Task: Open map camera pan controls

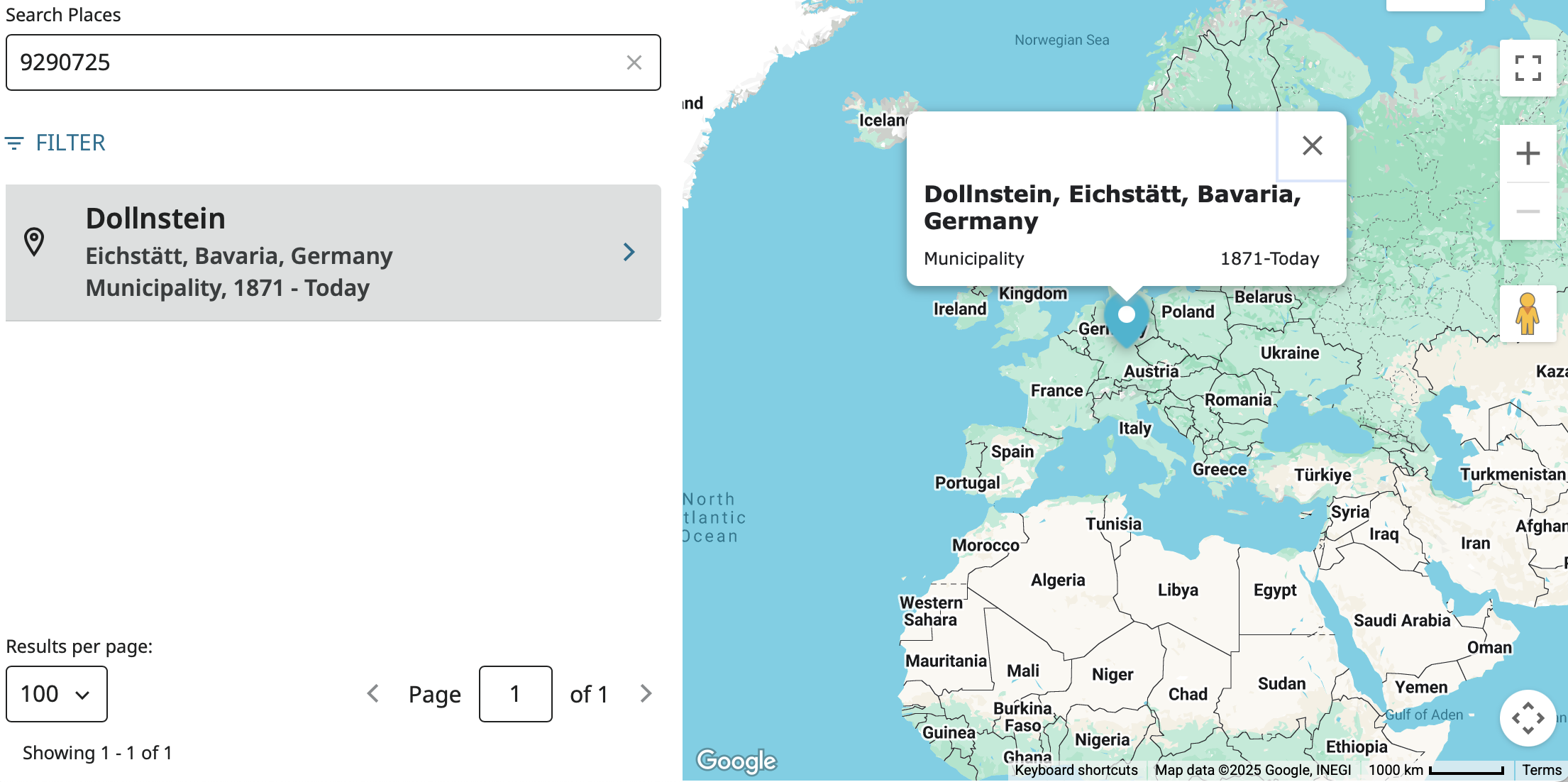Action: click(x=1527, y=717)
